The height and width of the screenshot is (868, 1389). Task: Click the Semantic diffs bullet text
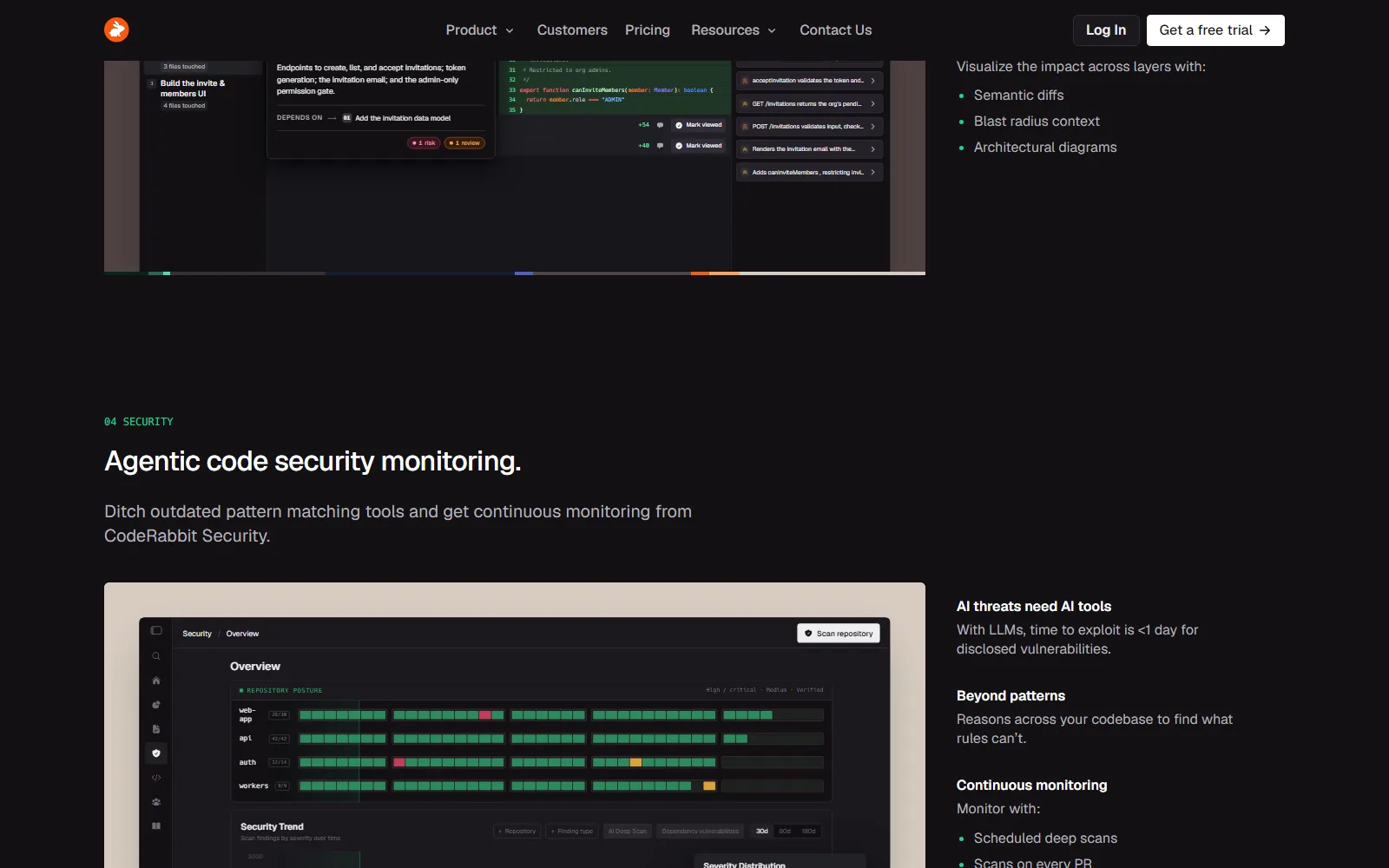[1018, 95]
